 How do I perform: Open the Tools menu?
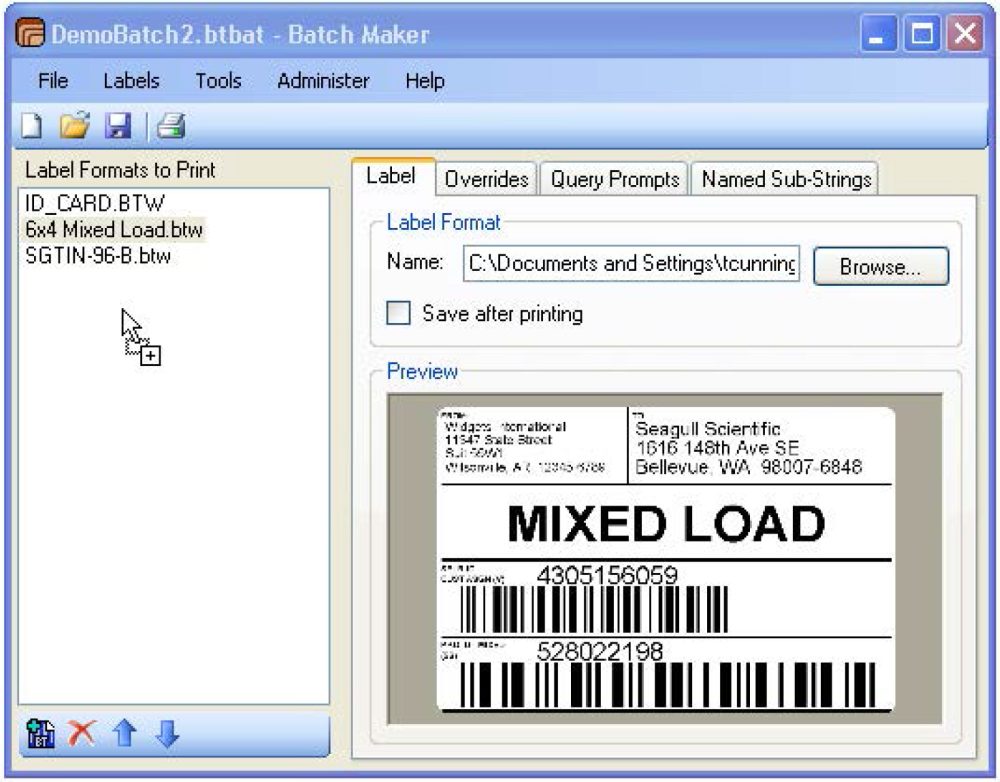pyautogui.click(x=219, y=81)
